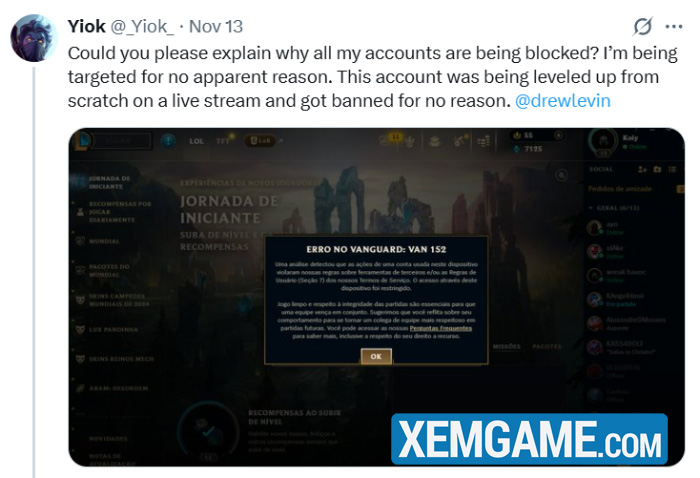Image resolution: width=700 pixels, height=478 pixels.
Task: Click the @drewlevin mention link
Action: point(562,100)
